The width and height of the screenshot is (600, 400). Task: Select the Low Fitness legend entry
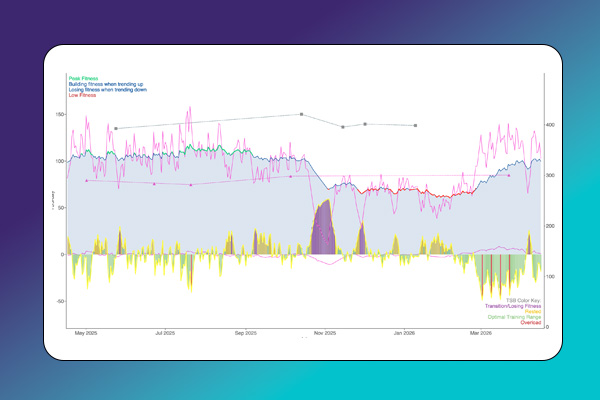tap(82, 94)
